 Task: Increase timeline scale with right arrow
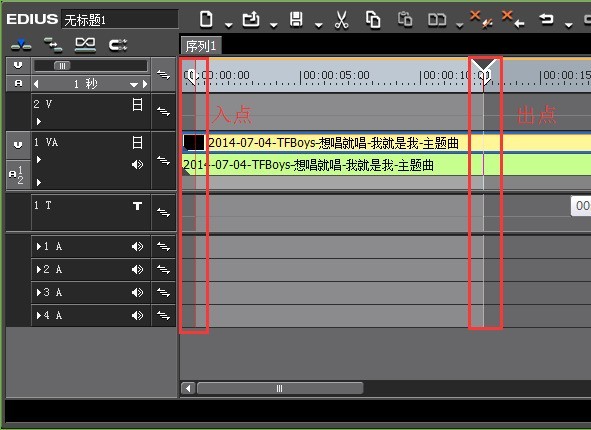tap(145, 84)
